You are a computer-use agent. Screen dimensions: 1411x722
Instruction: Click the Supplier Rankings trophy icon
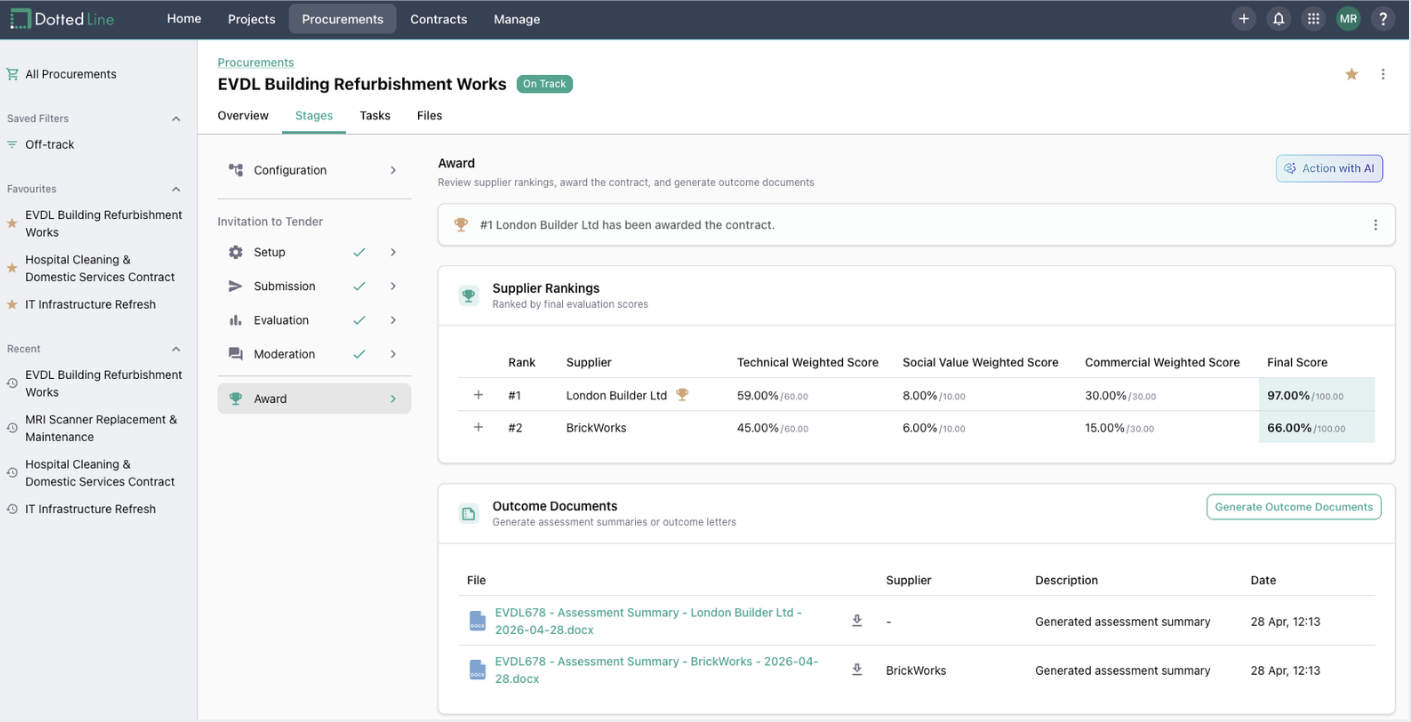click(468, 296)
